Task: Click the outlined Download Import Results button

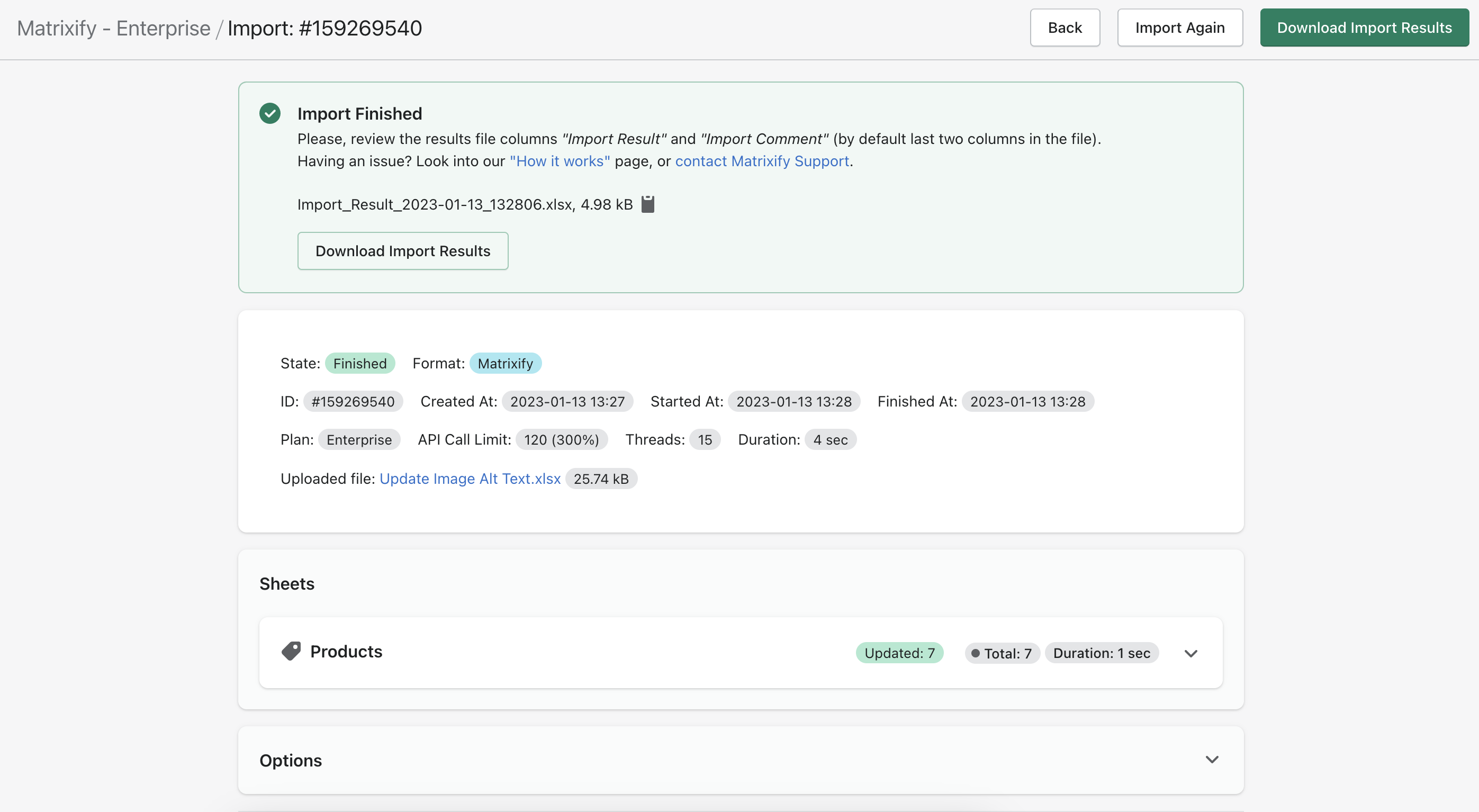Action: click(x=402, y=251)
